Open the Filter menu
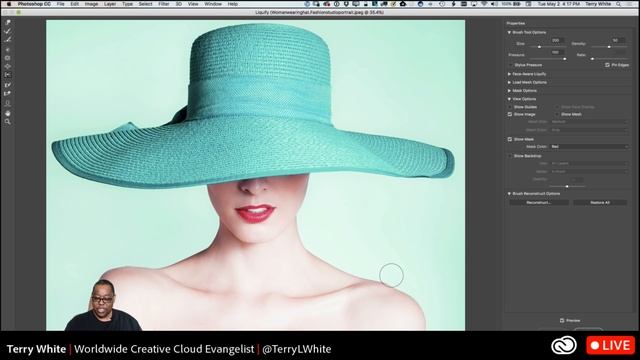Image resolution: width=640 pixels, height=360 pixels. [164, 4]
